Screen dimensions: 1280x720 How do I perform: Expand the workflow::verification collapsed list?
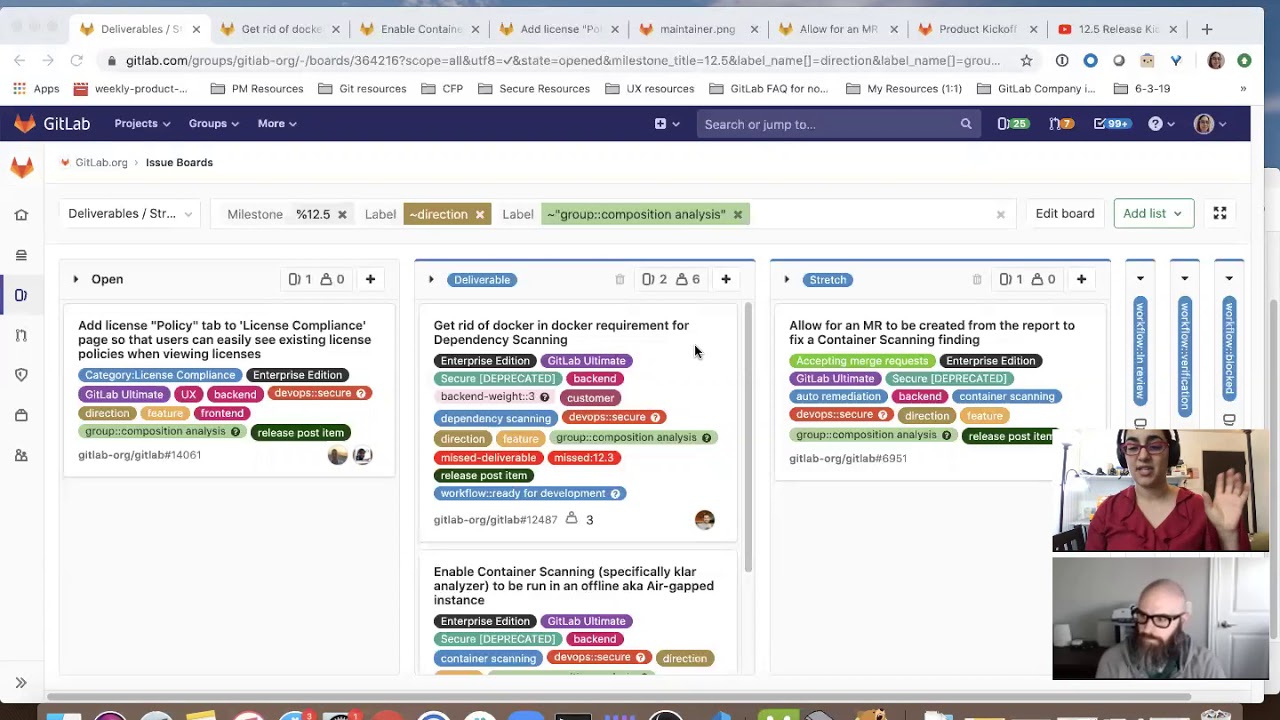1185,279
